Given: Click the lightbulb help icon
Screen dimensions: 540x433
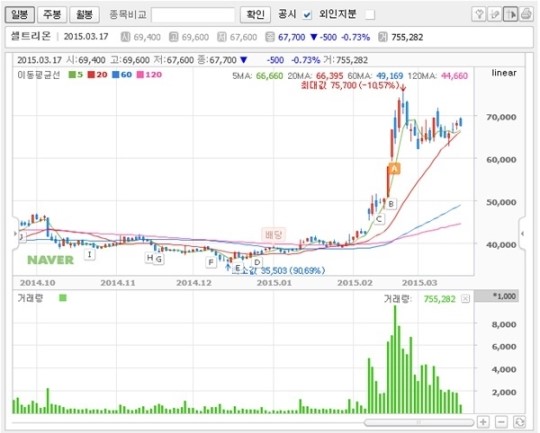Looking at the screenshot, I should (x=479, y=14).
